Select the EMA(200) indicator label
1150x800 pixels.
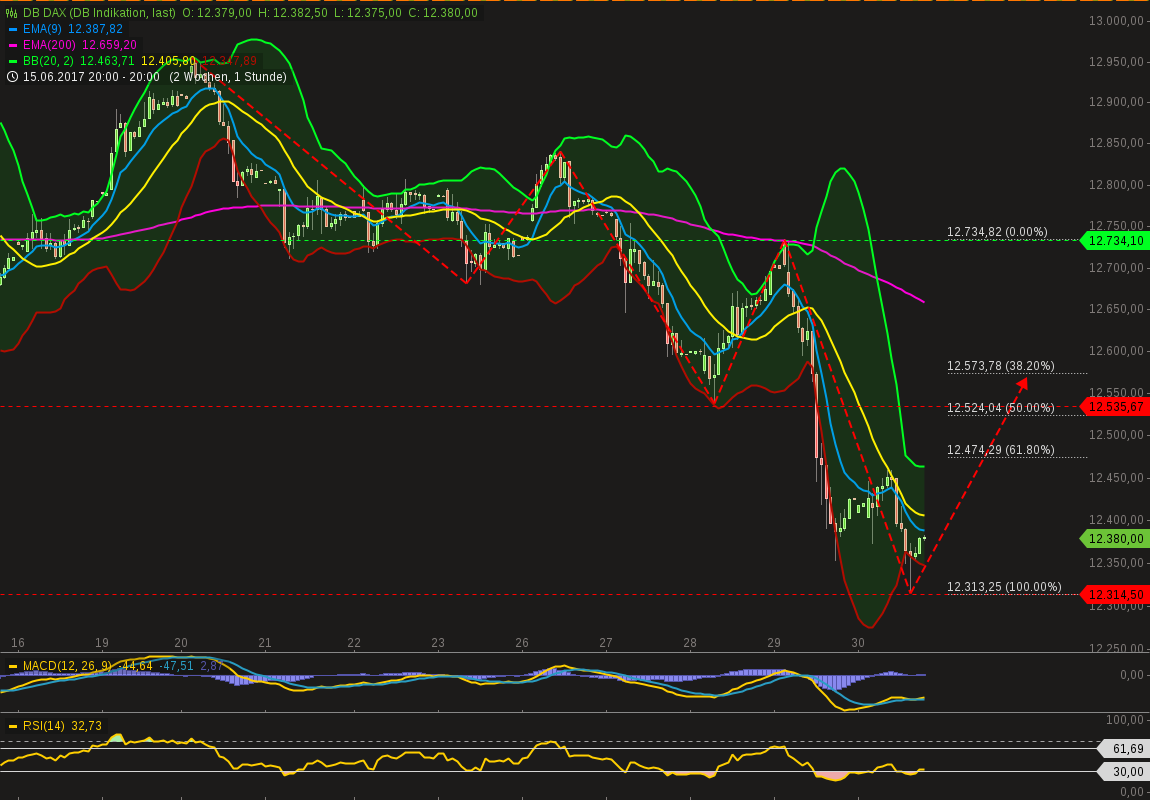coord(48,45)
